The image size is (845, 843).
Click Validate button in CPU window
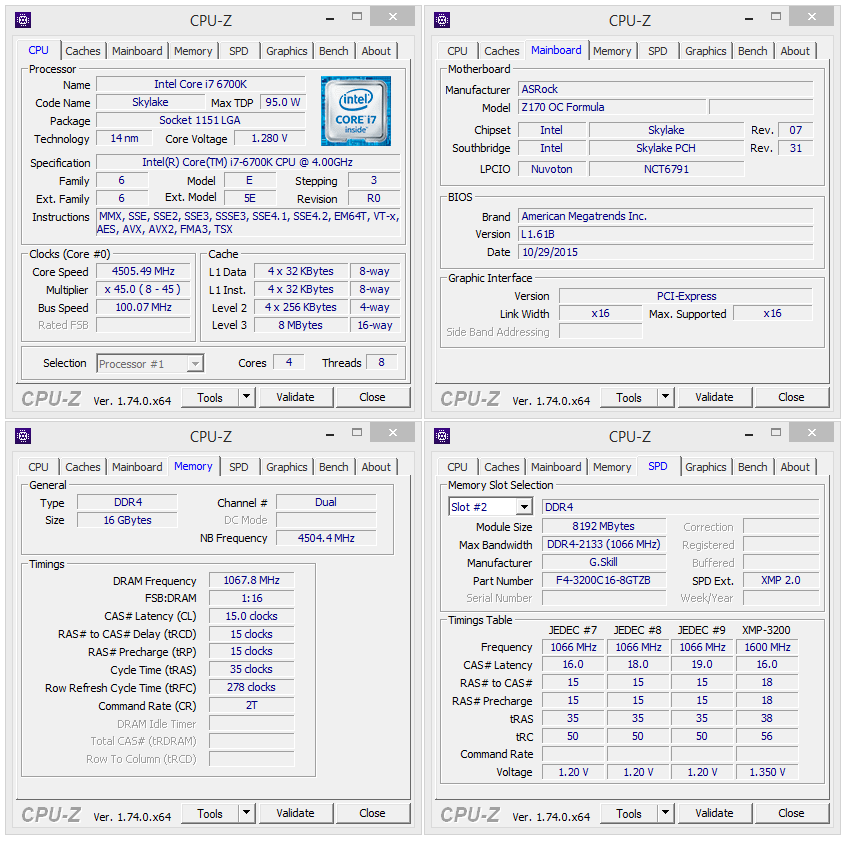pyautogui.click(x=295, y=397)
